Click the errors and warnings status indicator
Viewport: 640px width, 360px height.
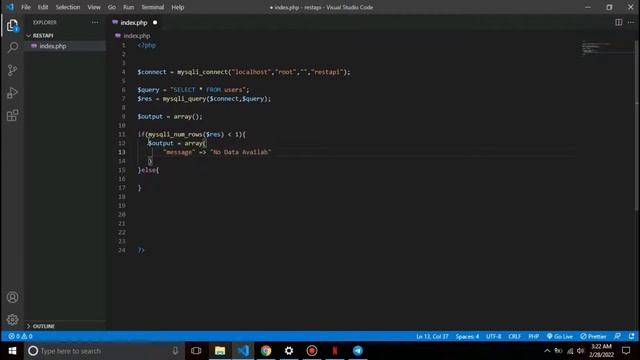[20, 336]
